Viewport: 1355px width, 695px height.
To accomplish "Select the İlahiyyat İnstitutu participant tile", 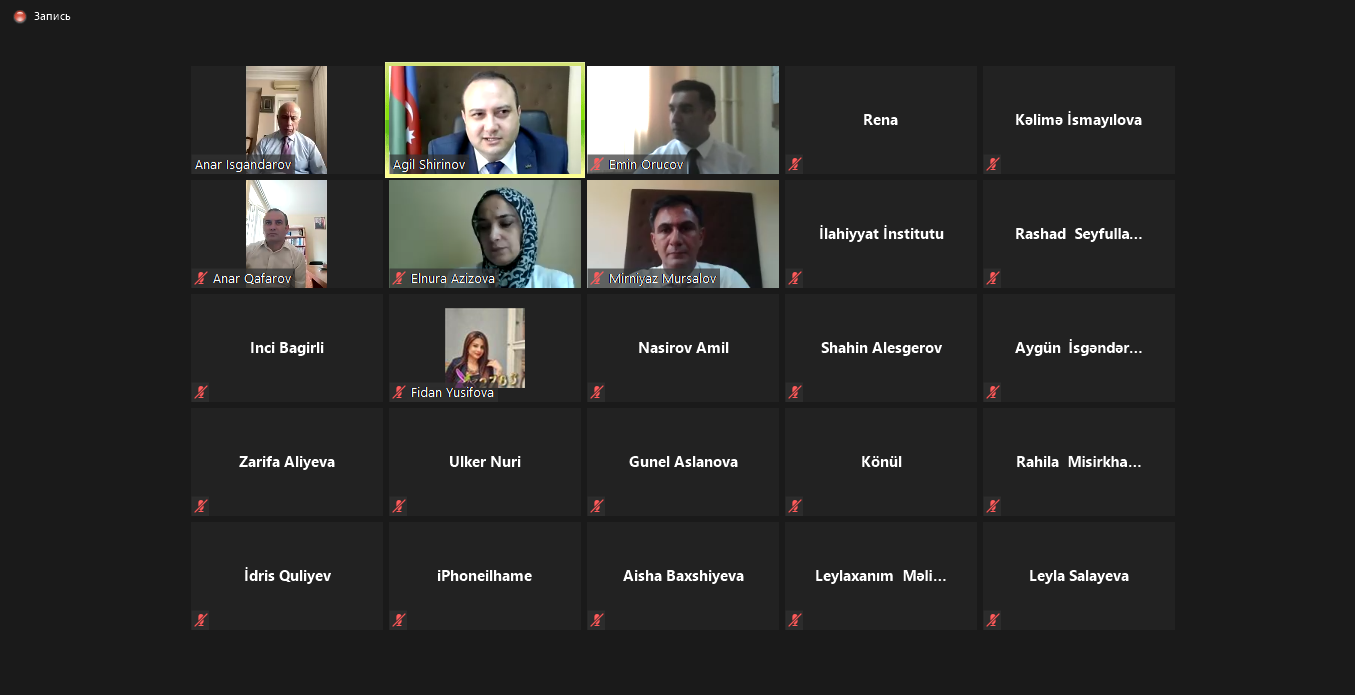I will [881, 234].
